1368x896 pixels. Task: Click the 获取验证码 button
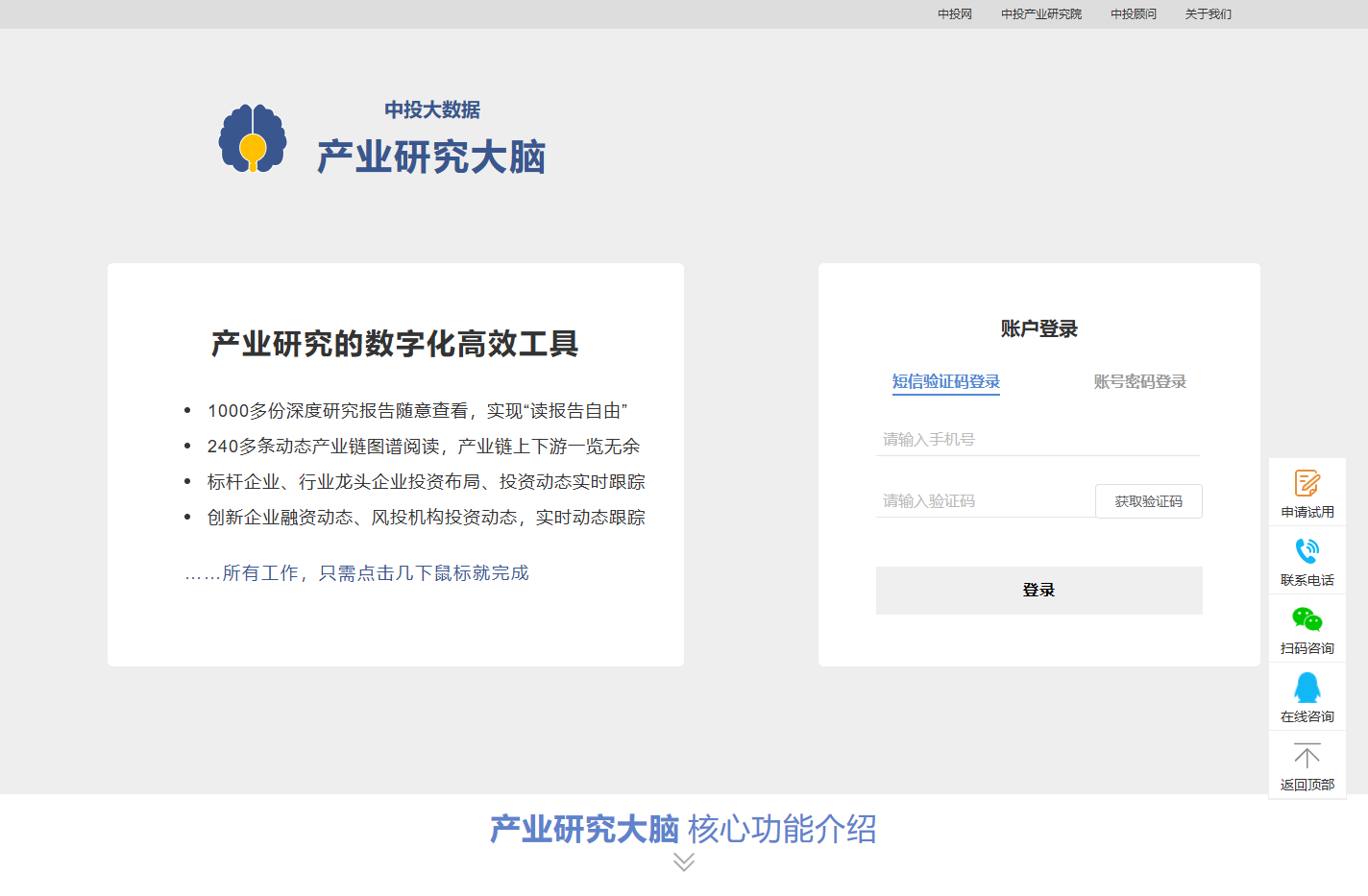[x=1149, y=501]
